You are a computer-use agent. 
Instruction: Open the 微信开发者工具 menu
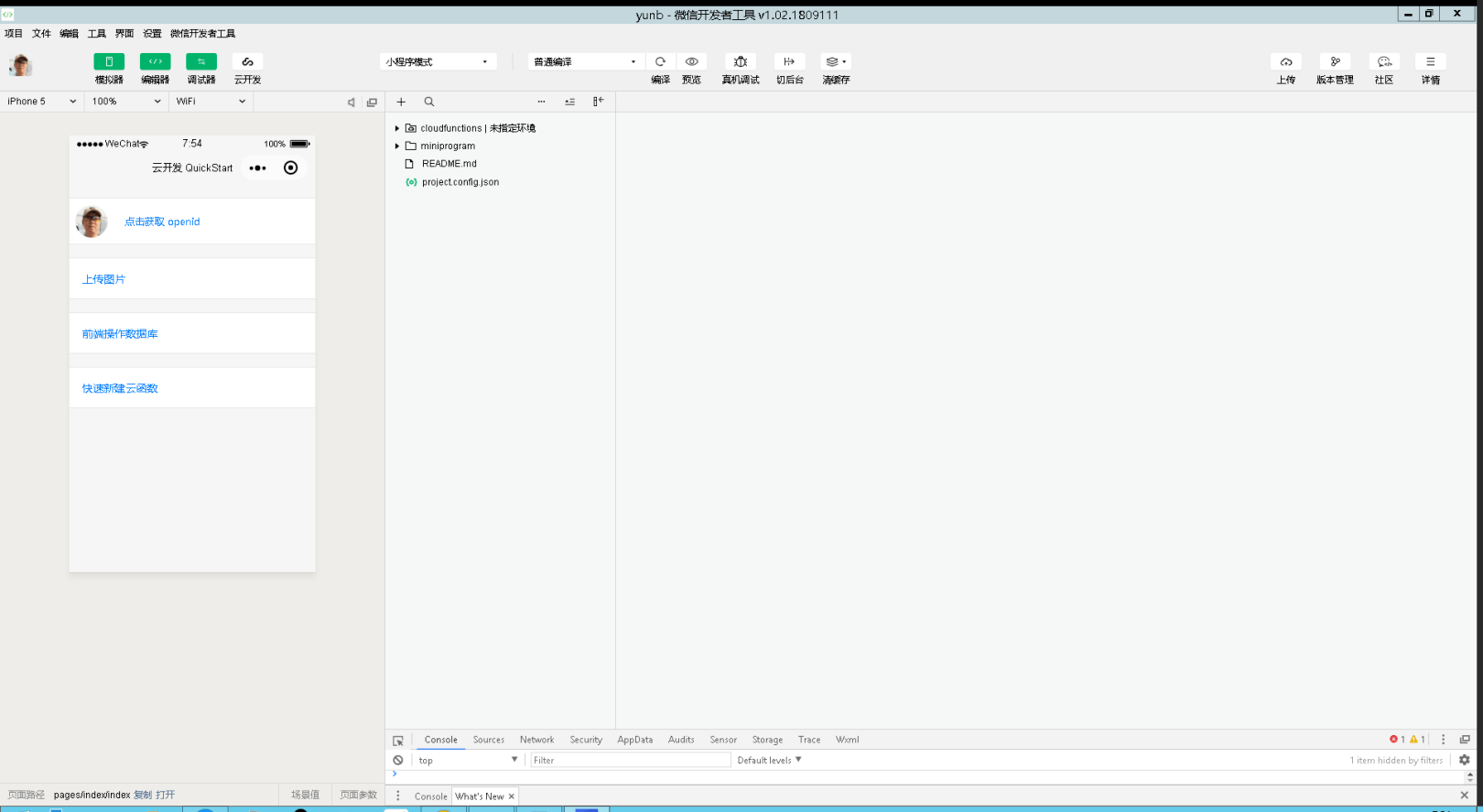pyautogui.click(x=202, y=33)
